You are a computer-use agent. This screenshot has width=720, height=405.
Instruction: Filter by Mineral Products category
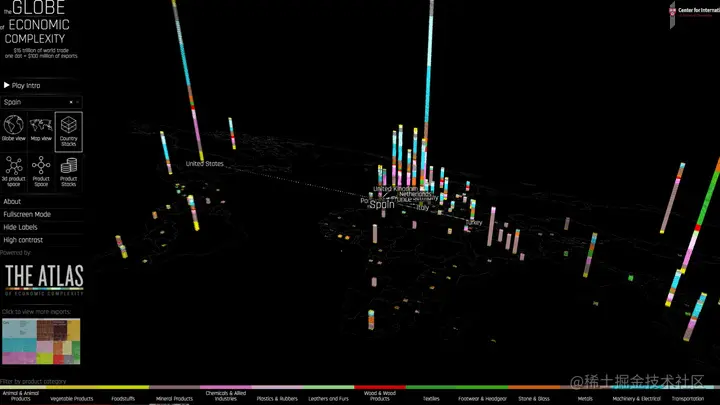pos(174,399)
